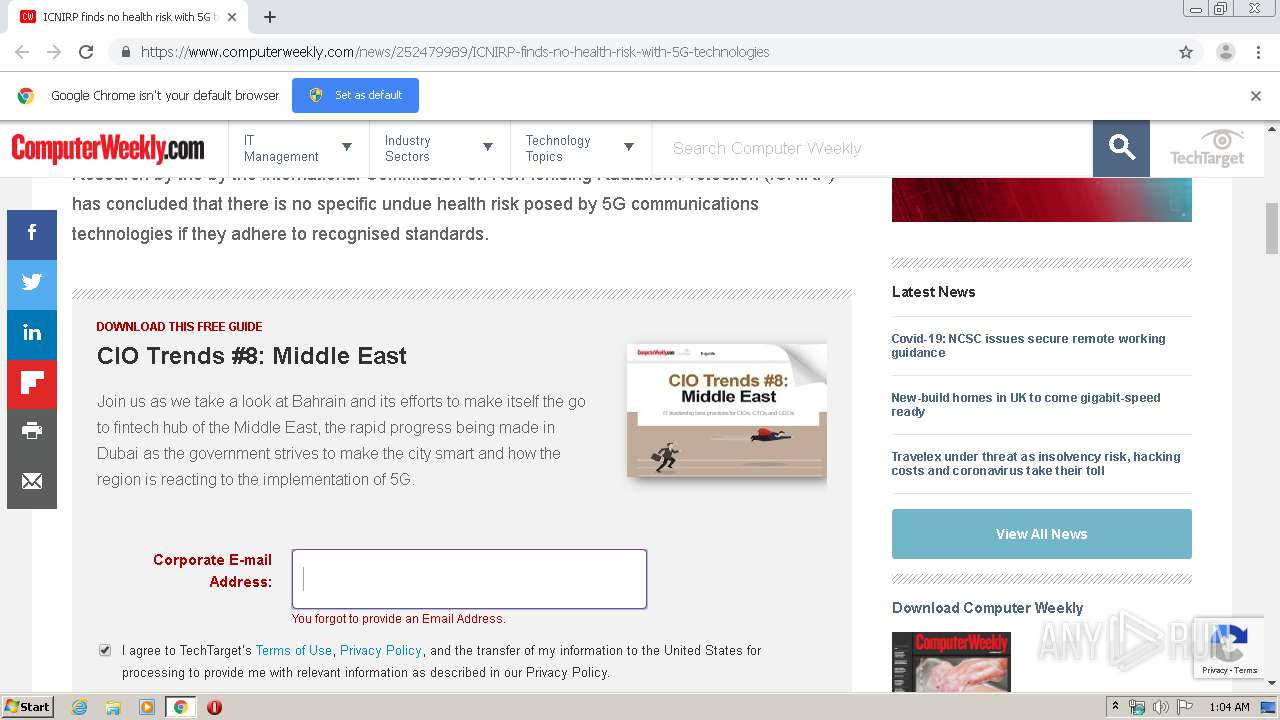Open the volume control in the tray
The height and width of the screenshot is (720, 1280).
click(1160, 707)
